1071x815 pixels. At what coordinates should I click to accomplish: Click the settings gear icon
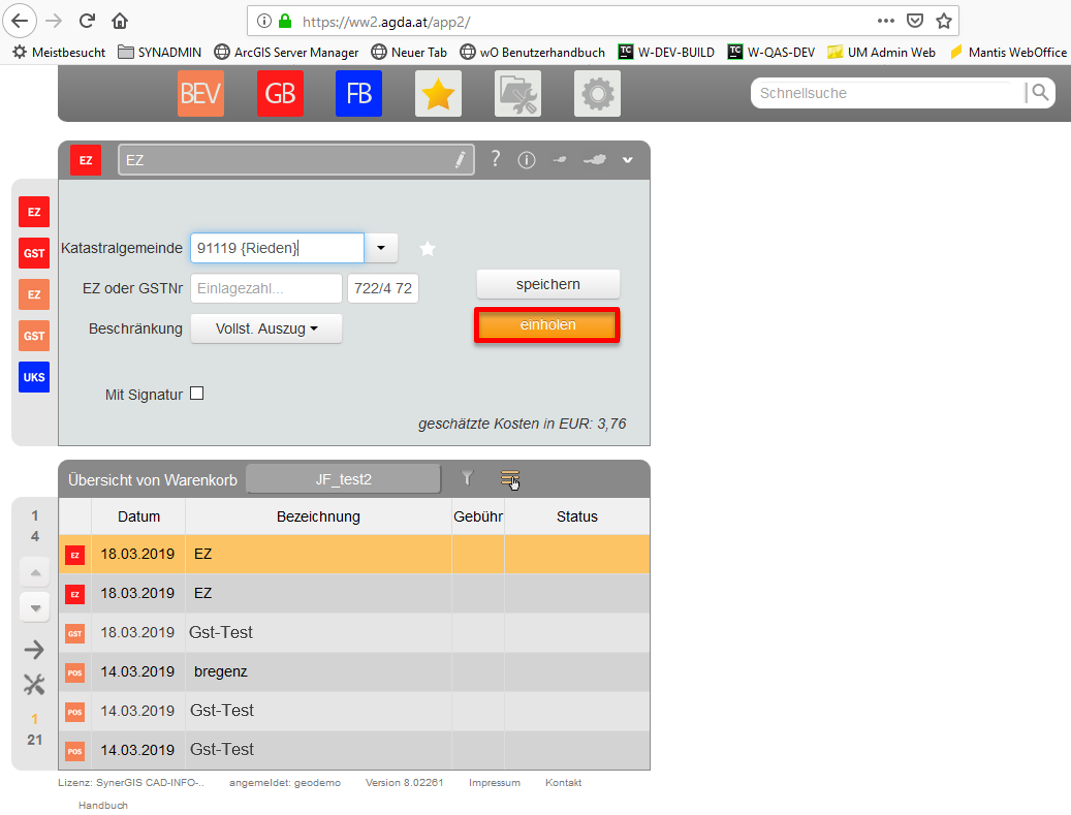pos(597,93)
